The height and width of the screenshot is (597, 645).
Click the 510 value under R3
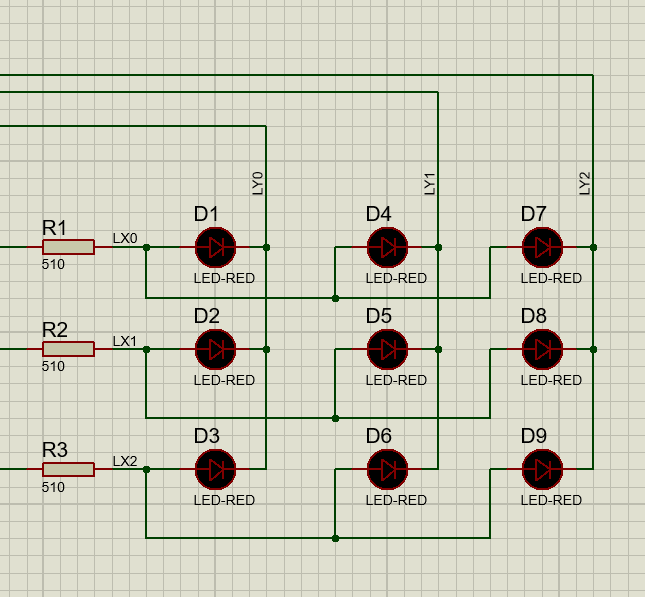tap(53, 487)
